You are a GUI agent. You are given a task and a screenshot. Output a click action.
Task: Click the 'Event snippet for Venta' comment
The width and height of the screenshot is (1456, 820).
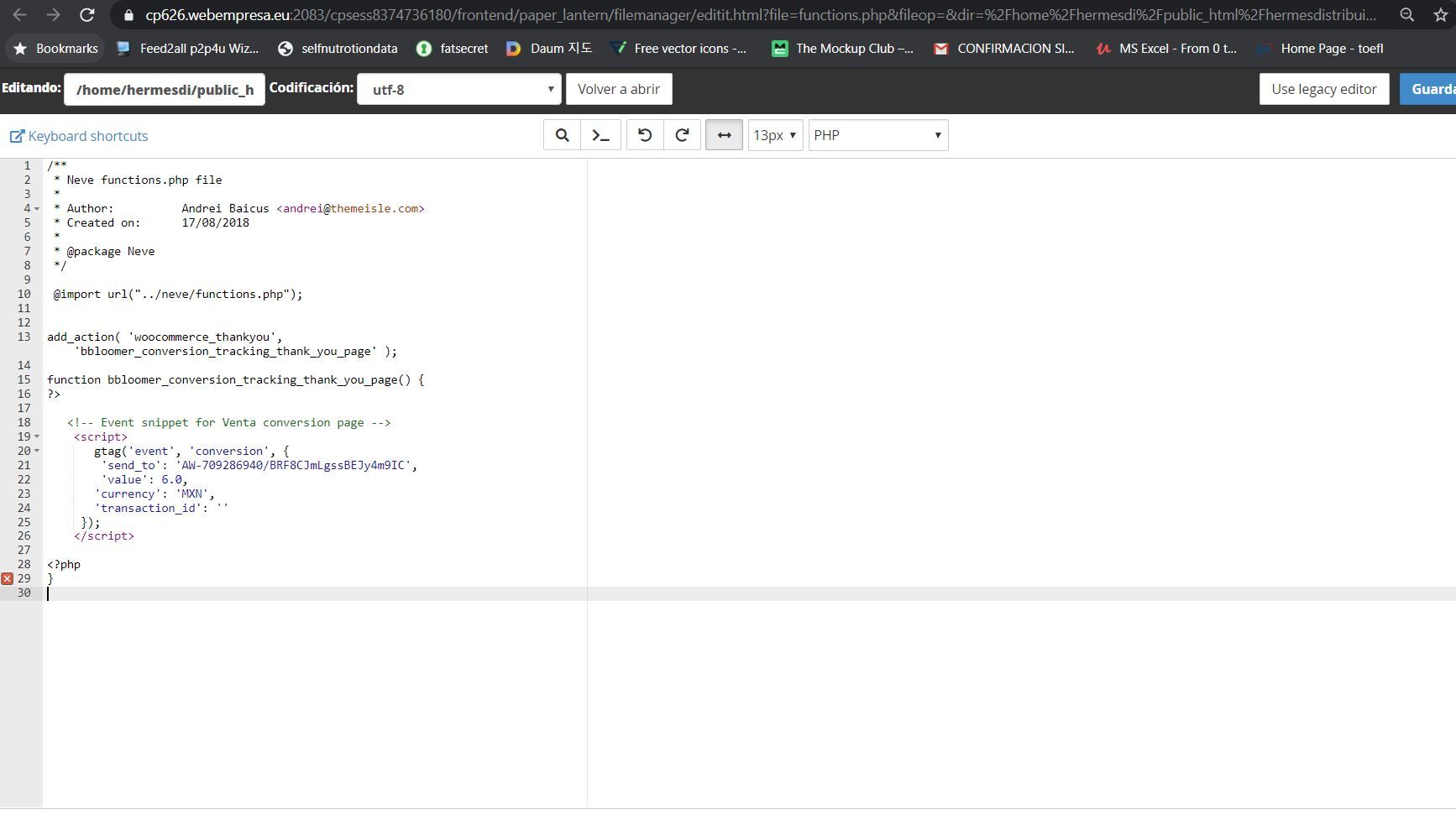click(x=229, y=423)
